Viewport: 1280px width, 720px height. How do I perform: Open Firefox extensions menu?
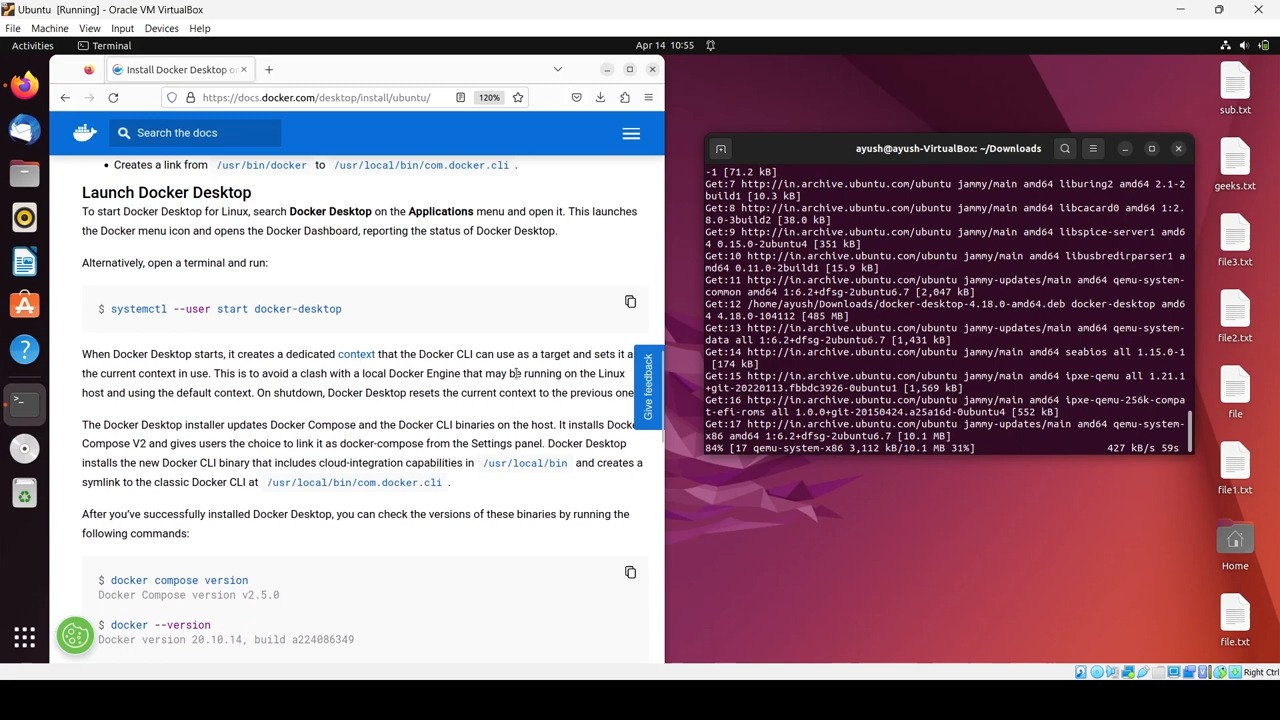625,97
